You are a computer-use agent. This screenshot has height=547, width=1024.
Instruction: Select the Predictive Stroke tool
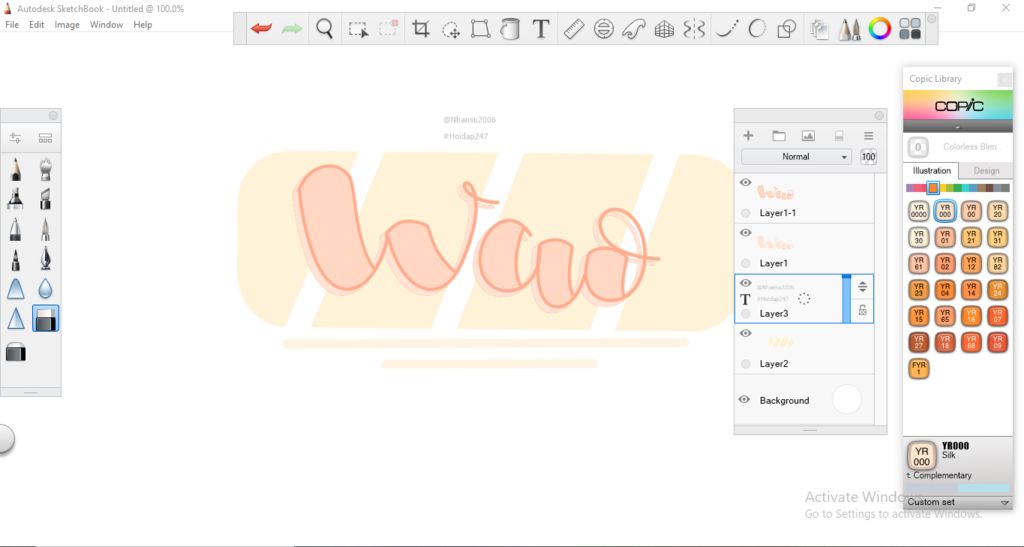tap(757, 29)
